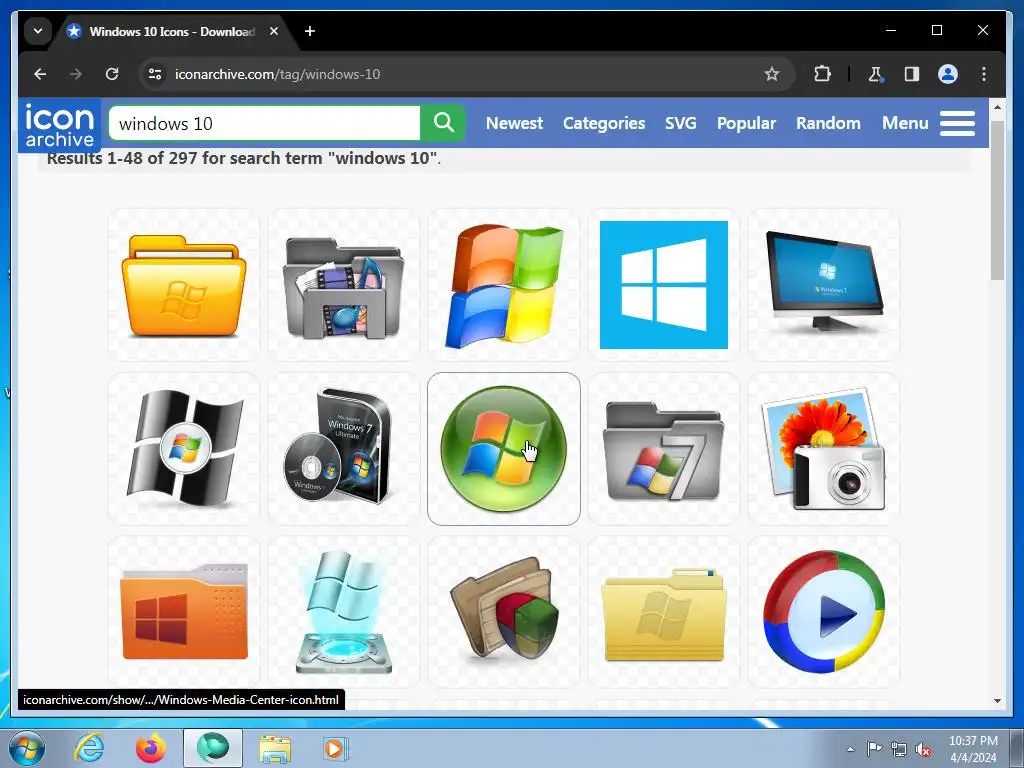The height and width of the screenshot is (768, 1024).
Task: Close the Windows 10 Icons tab
Action: click(x=274, y=31)
